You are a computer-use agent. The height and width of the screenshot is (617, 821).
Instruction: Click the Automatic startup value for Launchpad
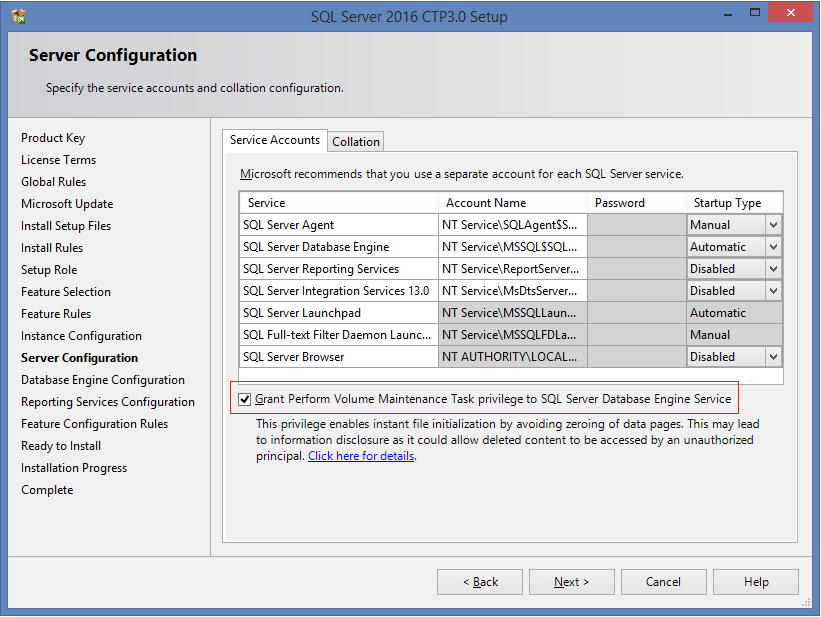click(735, 313)
